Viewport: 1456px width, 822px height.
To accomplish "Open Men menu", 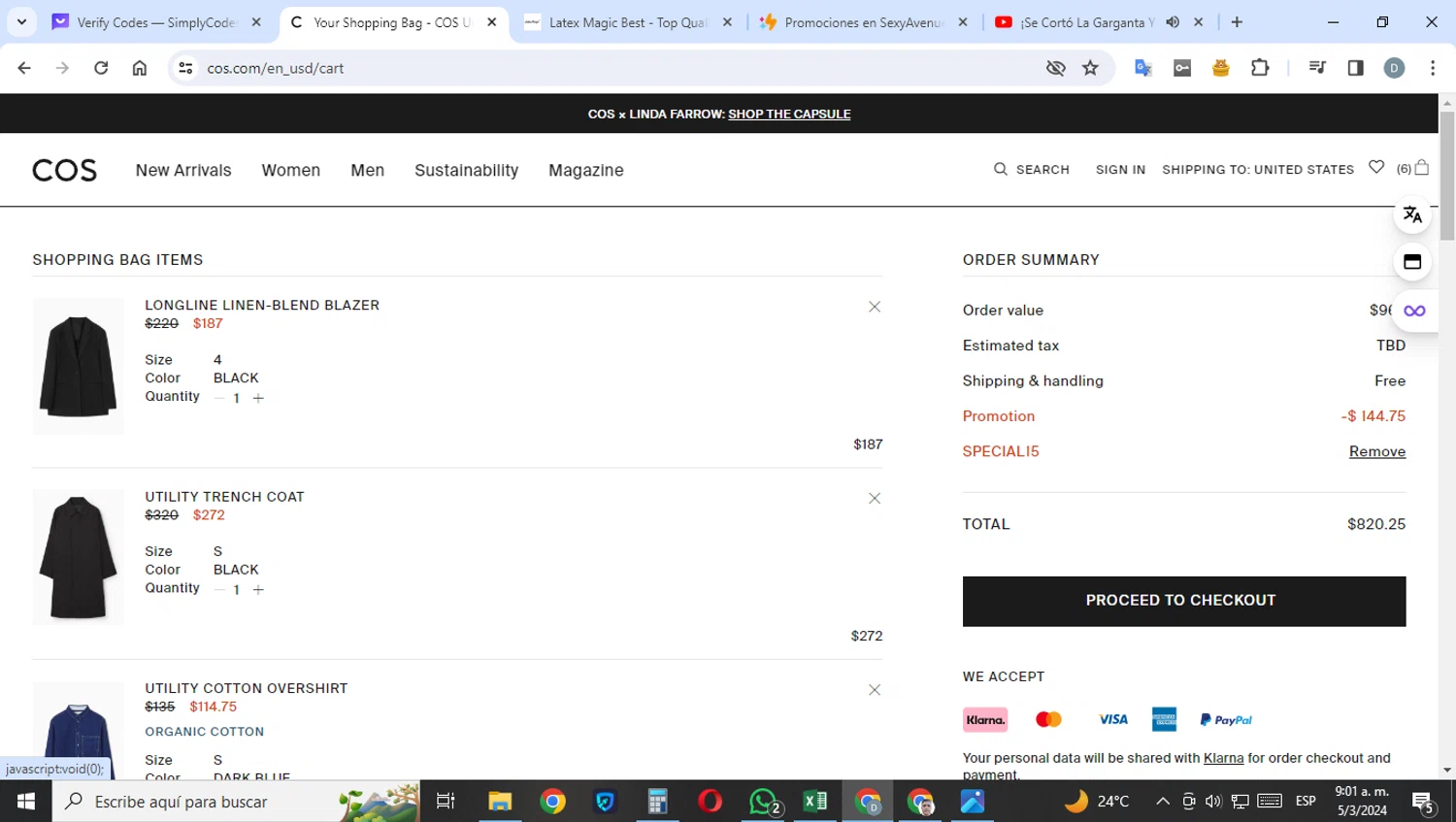I will click(x=368, y=170).
